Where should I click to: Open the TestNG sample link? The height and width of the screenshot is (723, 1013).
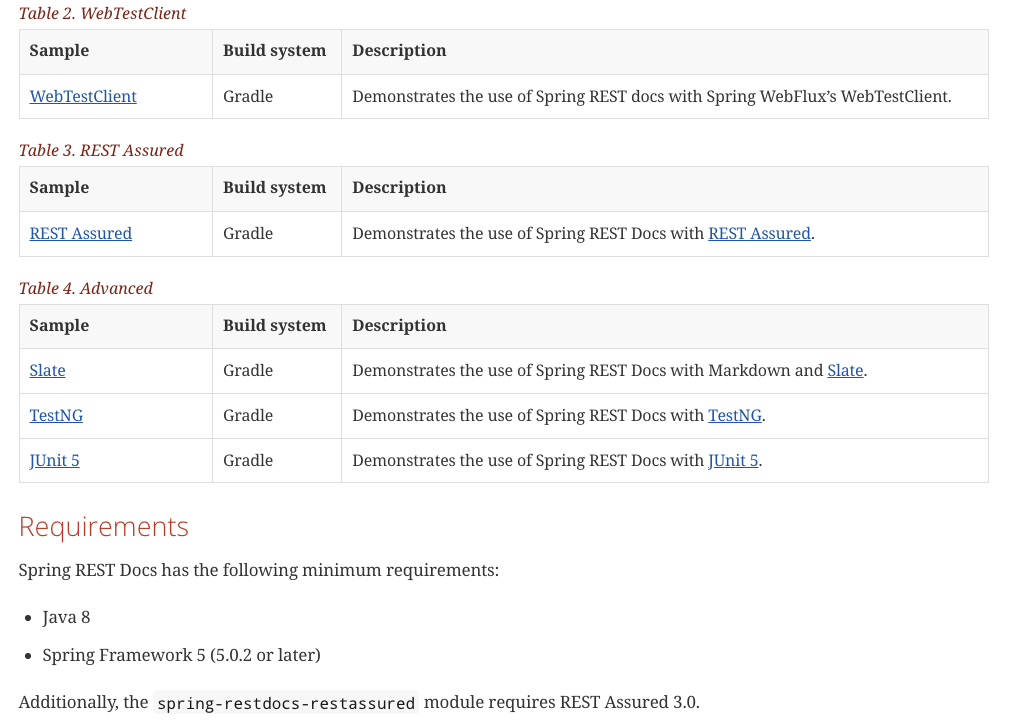56,415
